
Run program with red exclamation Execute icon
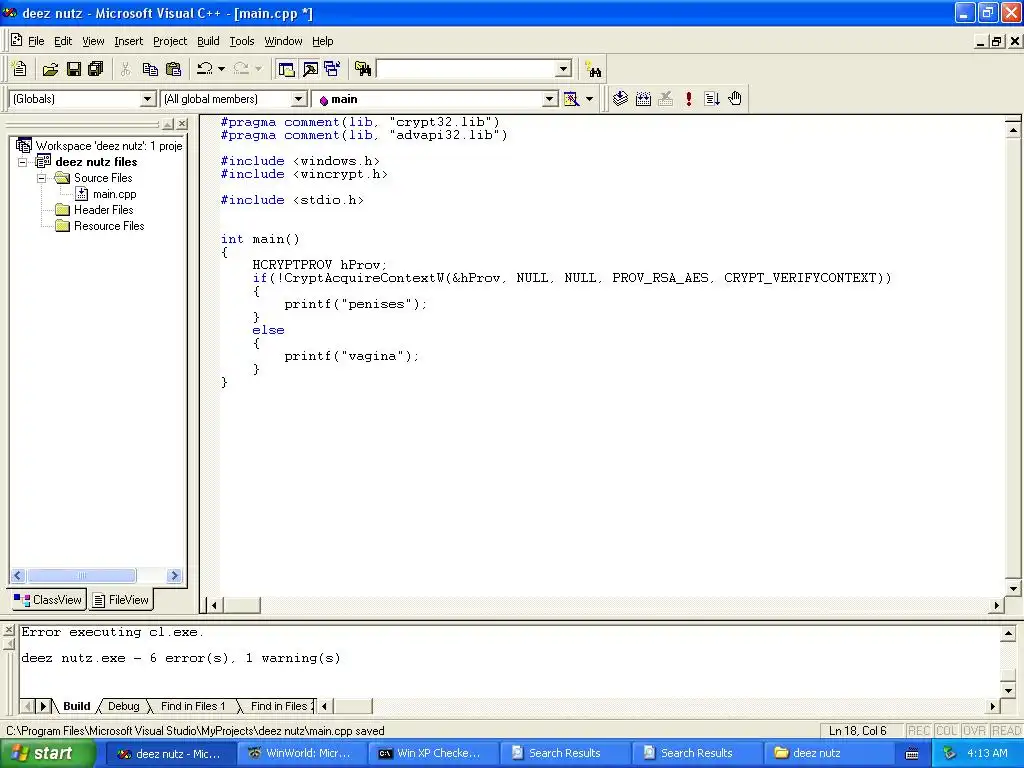(x=688, y=99)
